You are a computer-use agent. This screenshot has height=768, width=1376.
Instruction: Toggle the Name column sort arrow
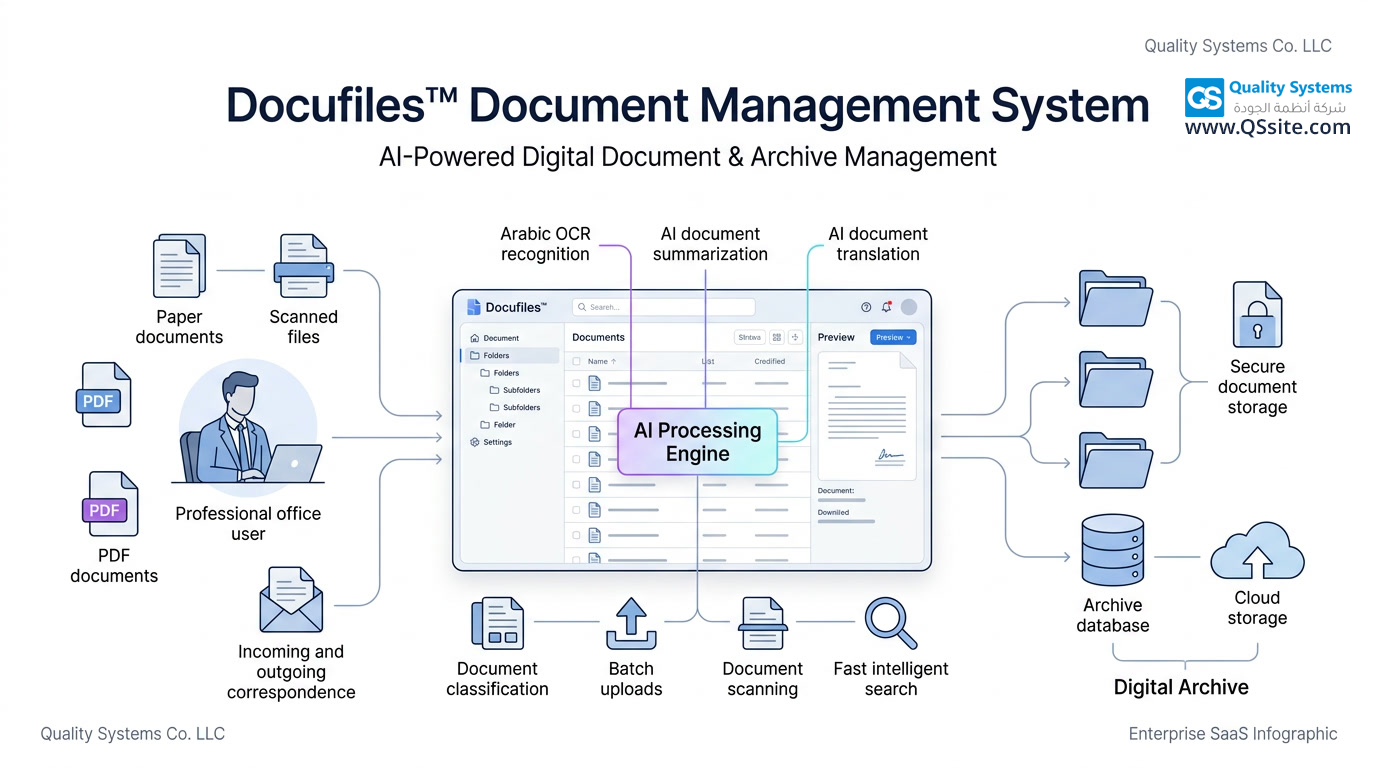[x=613, y=361]
